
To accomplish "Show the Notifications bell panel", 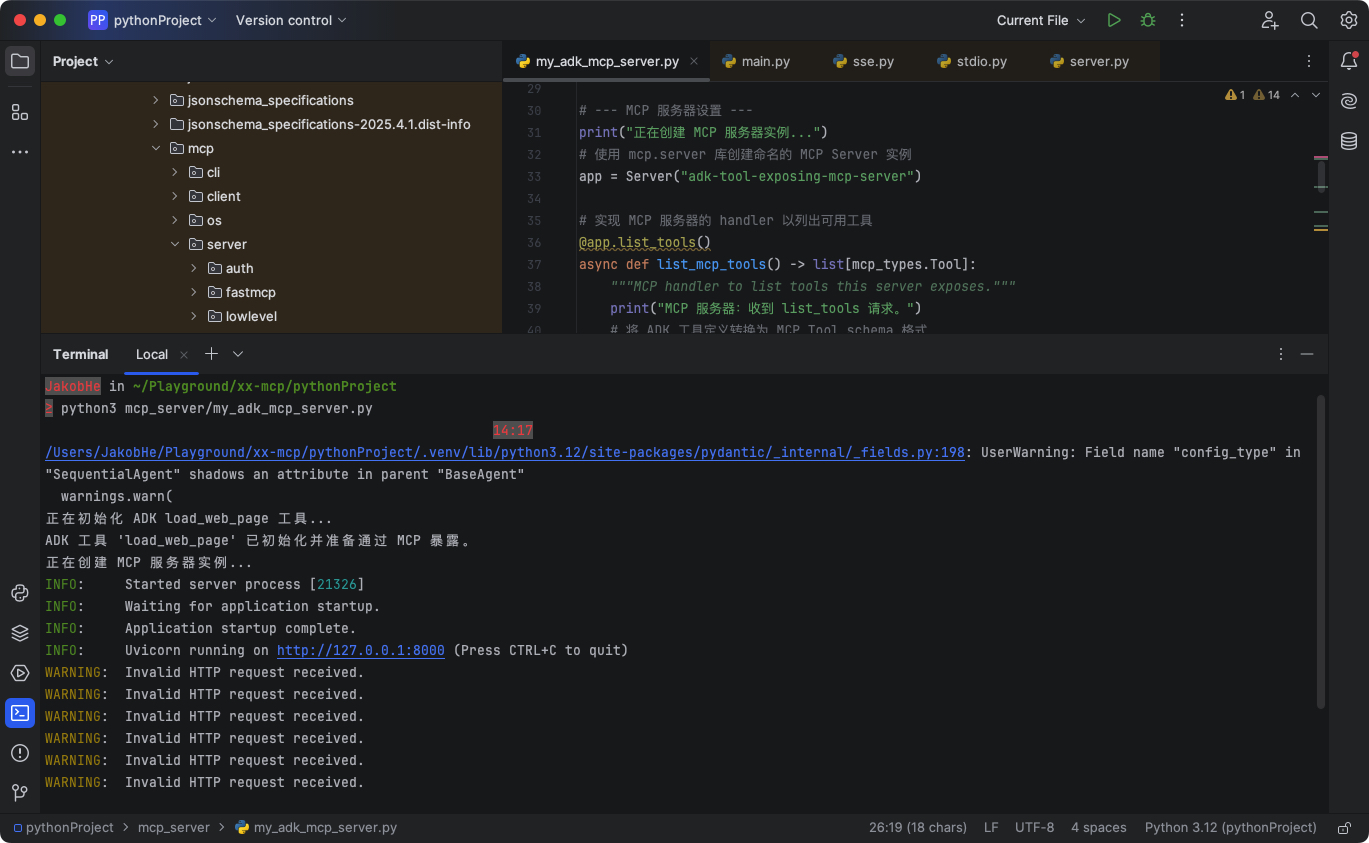I will 1349,61.
